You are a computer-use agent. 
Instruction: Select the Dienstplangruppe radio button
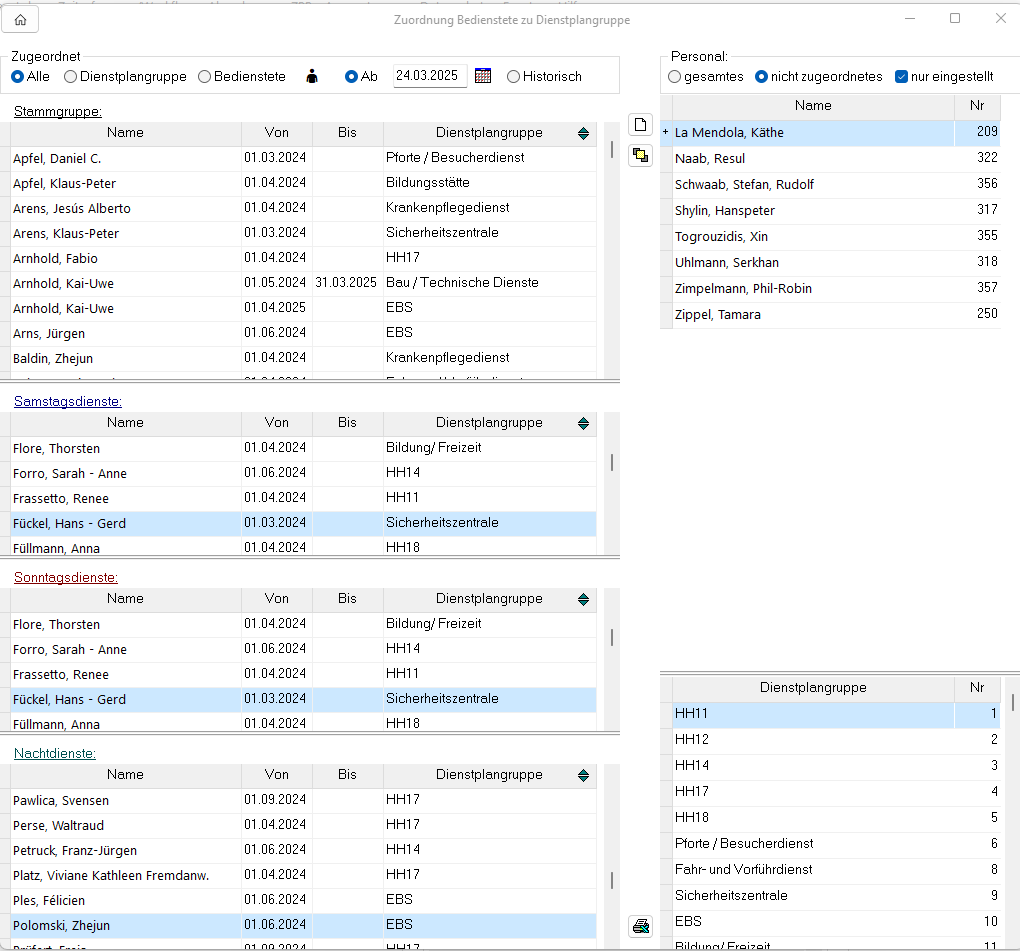pyautogui.click(x=70, y=76)
